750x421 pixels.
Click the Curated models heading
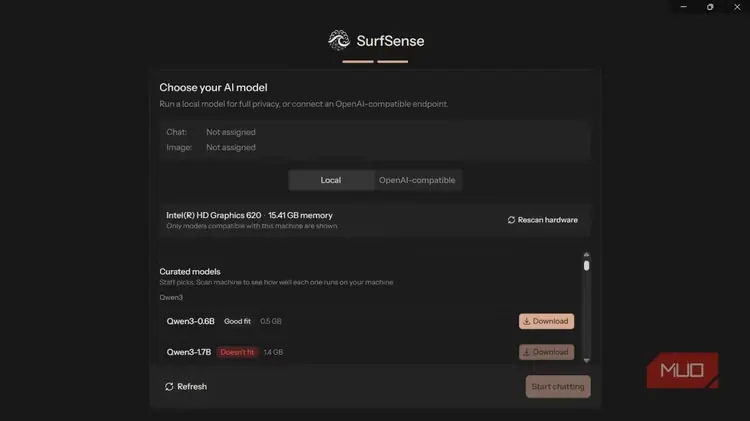[x=190, y=271]
